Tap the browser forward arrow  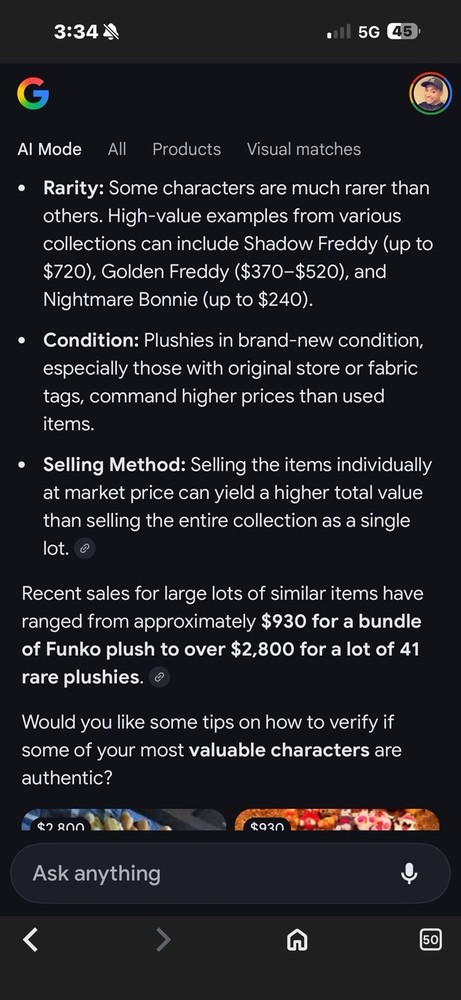tap(164, 939)
